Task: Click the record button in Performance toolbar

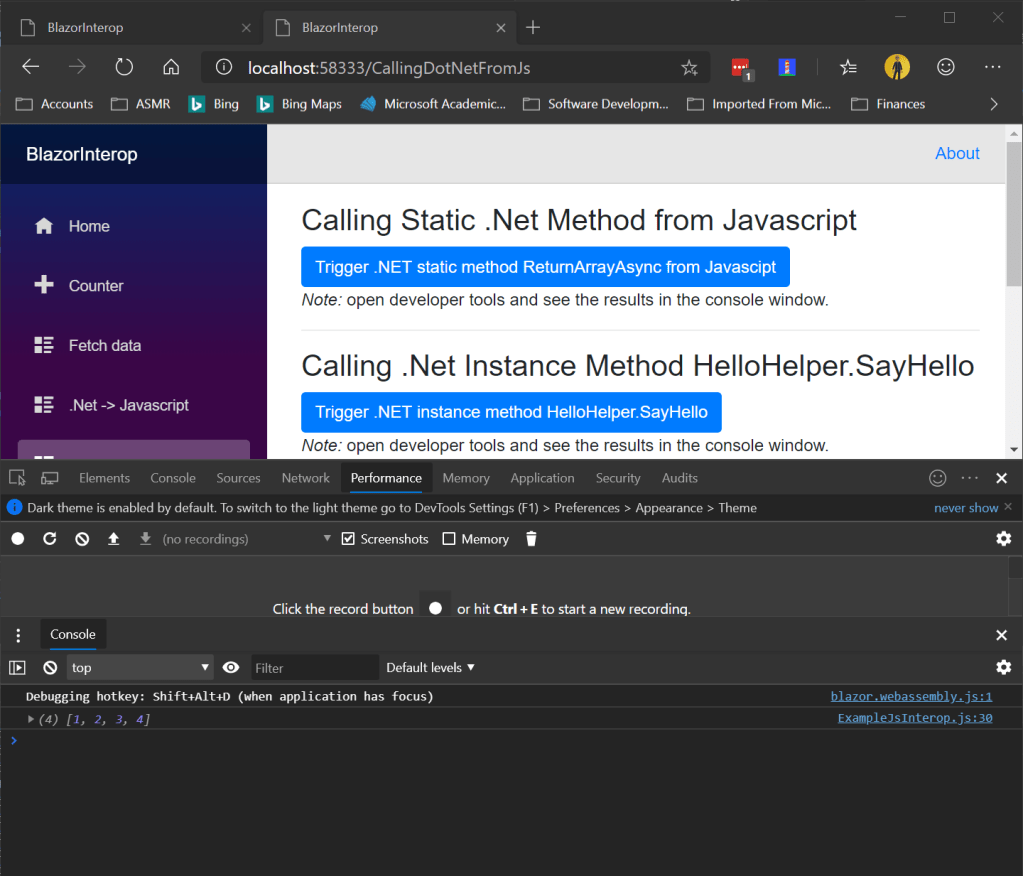Action: point(18,539)
